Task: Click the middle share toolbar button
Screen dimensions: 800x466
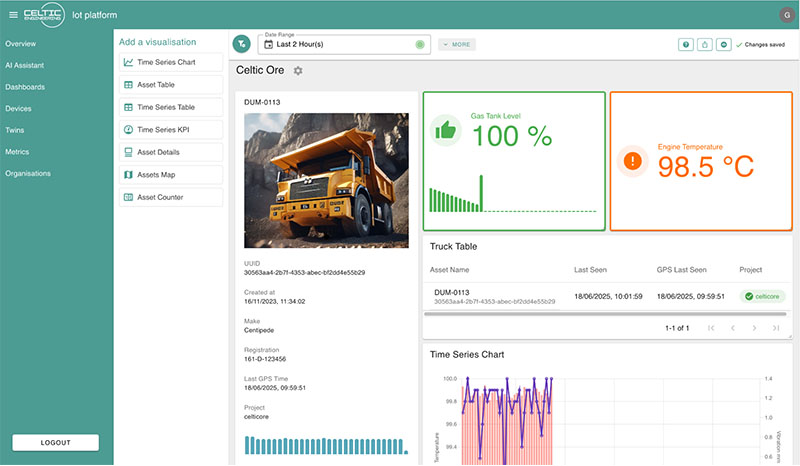Action: [x=705, y=44]
